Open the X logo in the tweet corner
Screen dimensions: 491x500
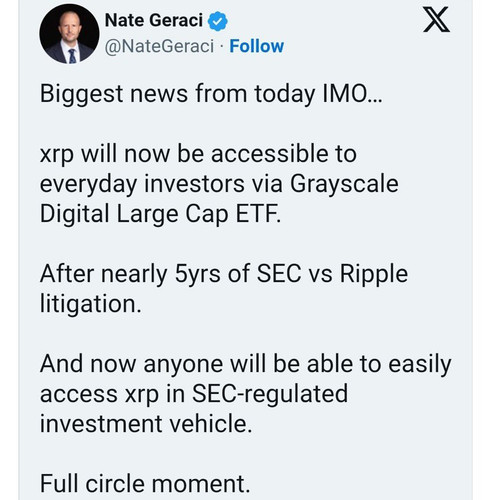pyautogui.click(x=436, y=20)
